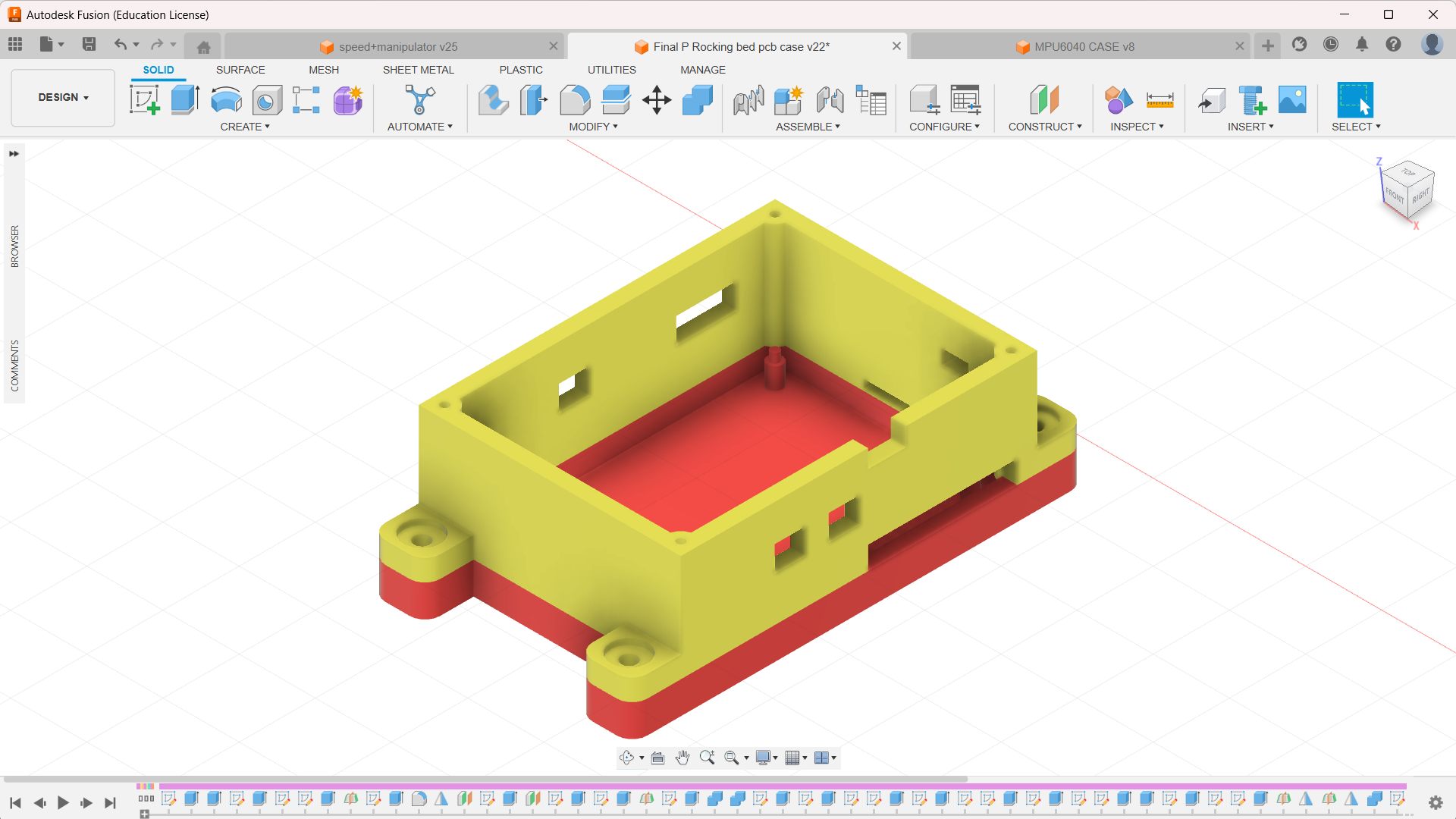Screen dimensions: 1456x819
Task: Click the Fillet tool icon
Action: pos(575,100)
